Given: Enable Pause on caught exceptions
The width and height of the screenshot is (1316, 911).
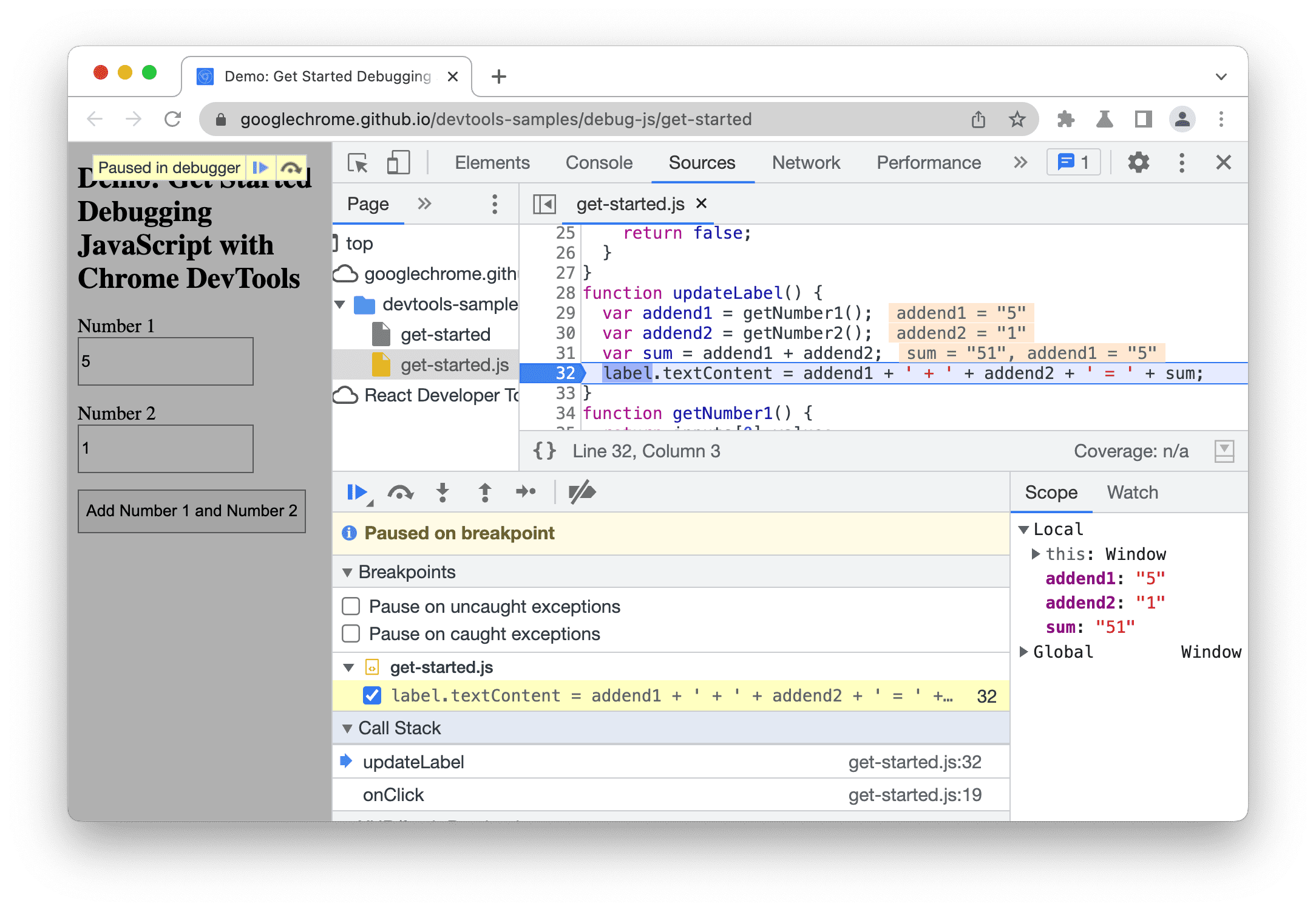Looking at the screenshot, I should [355, 635].
